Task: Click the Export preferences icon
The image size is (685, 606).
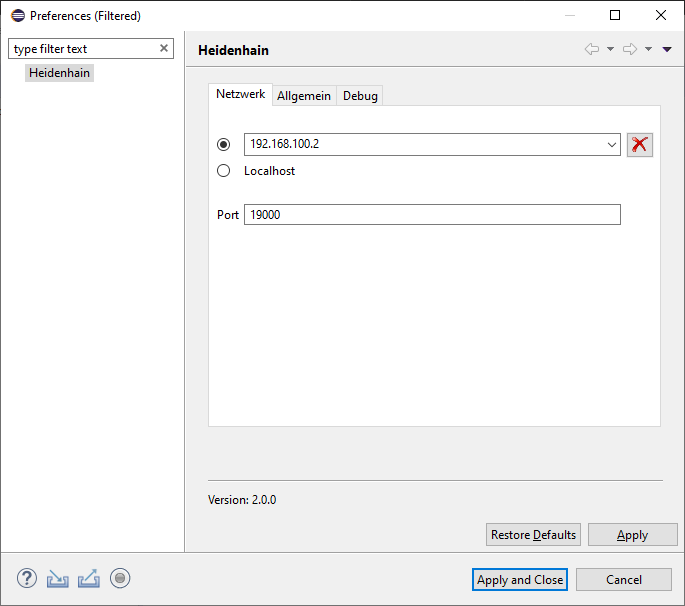Action: (x=89, y=578)
